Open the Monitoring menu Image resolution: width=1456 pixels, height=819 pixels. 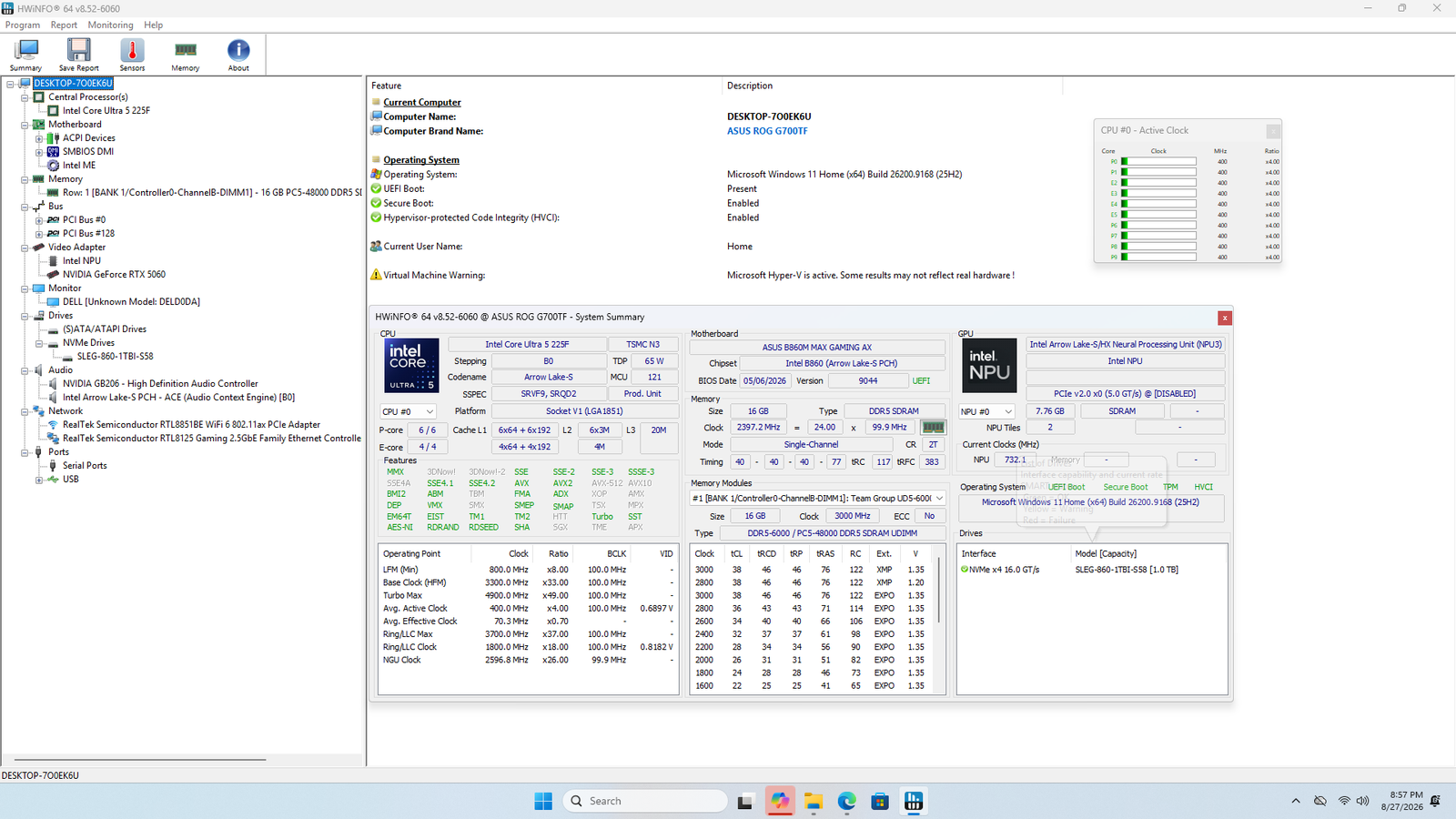point(110,25)
